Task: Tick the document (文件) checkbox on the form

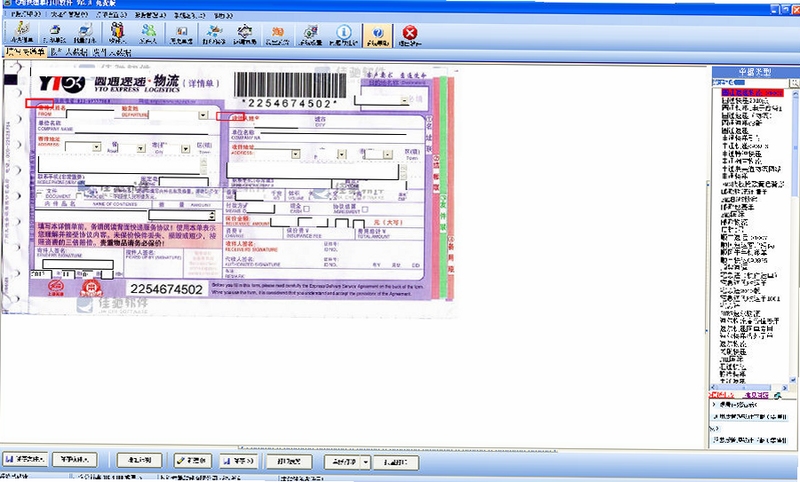Action: point(40,193)
